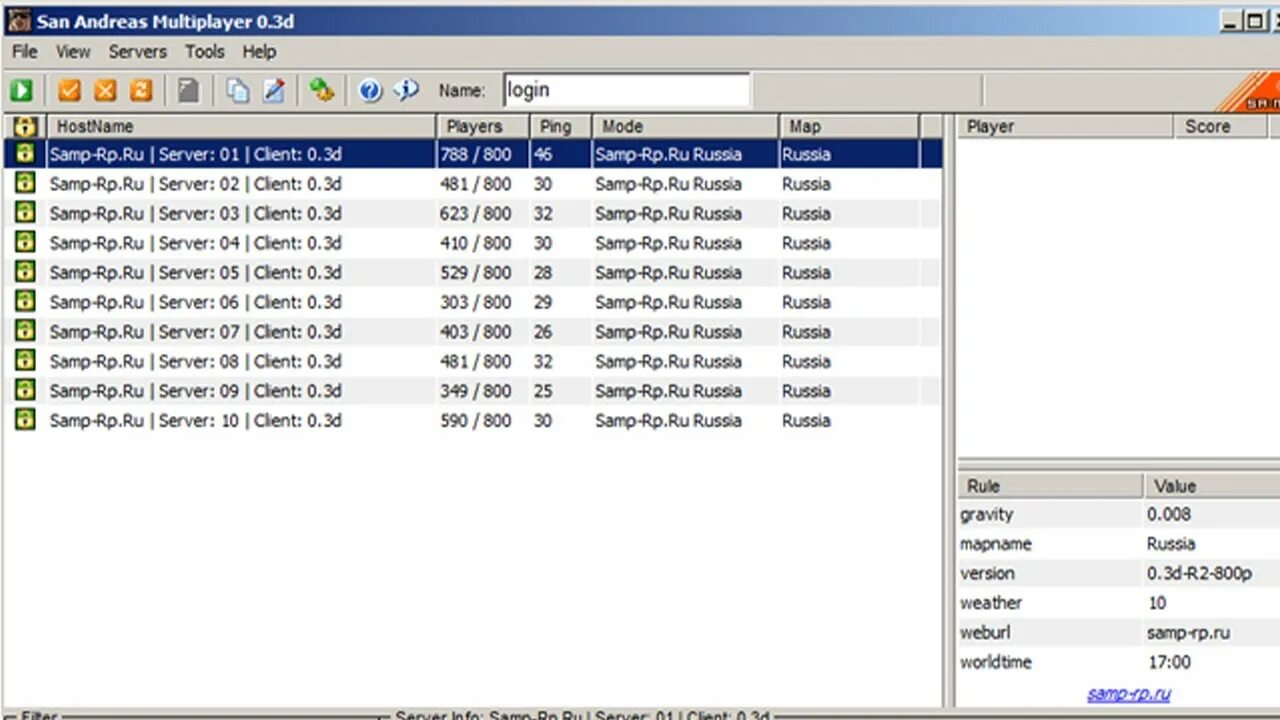Click the blue Help question mark icon
This screenshot has height=720, width=1280.
click(x=370, y=91)
